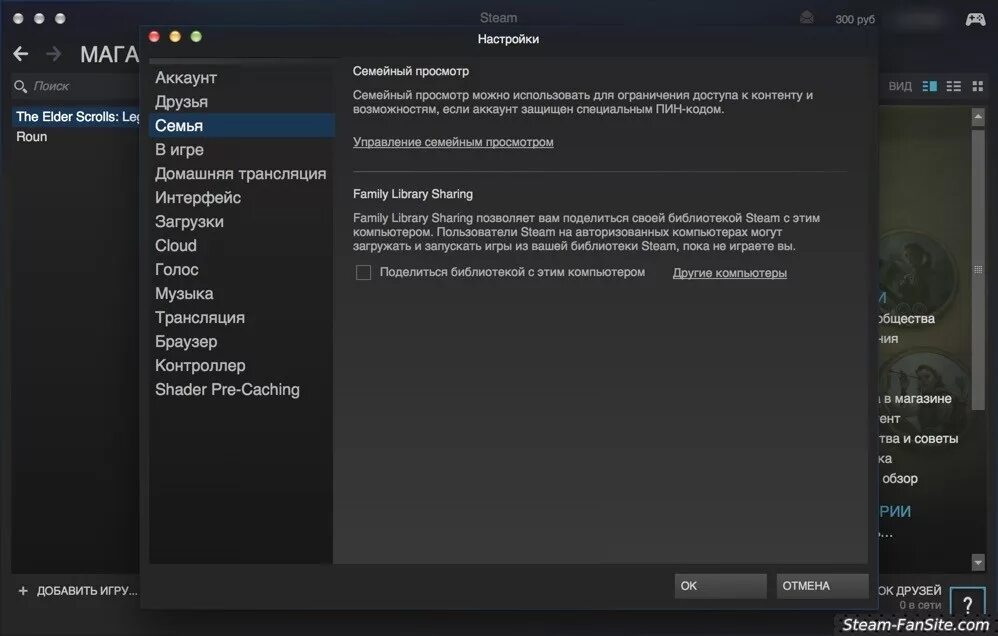Close the Настройки dialog with red button
998x636 pixels.
pyautogui.click(x=154, y=36)
